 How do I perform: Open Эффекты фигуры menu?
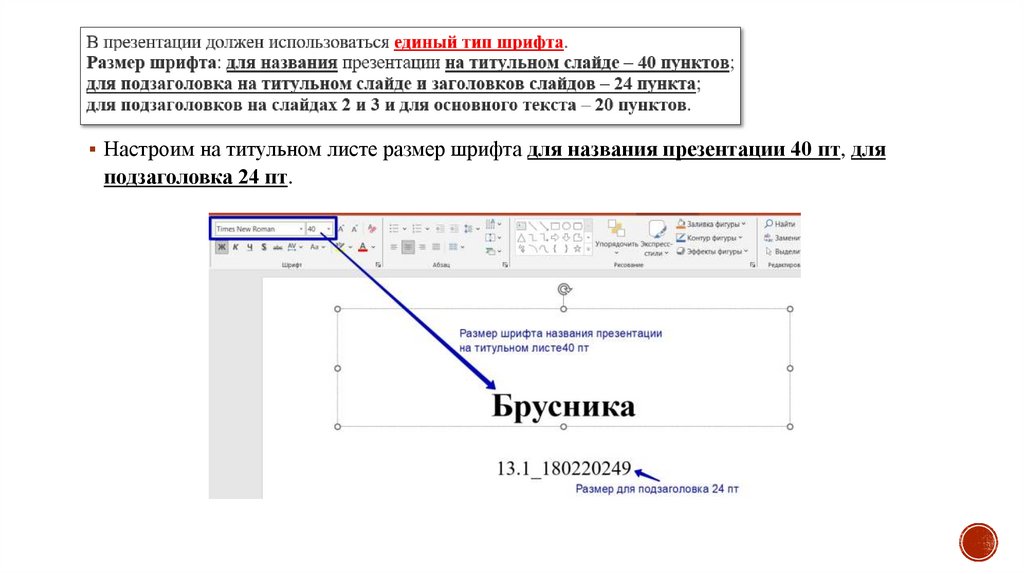pyautogui.click(x=712, y=251)
